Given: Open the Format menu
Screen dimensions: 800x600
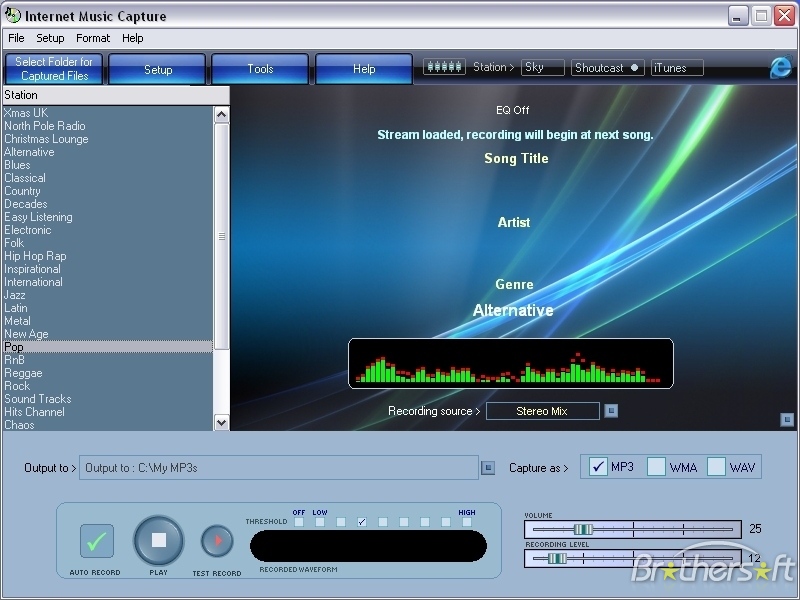Looking at the screenshot, I should point(93,38).
